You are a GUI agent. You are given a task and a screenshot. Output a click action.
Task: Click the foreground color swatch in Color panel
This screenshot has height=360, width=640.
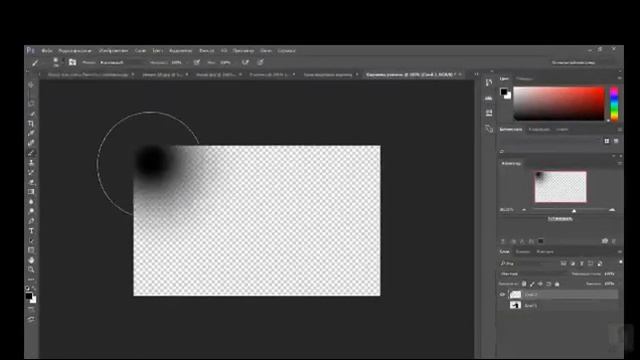click(504, 91)
